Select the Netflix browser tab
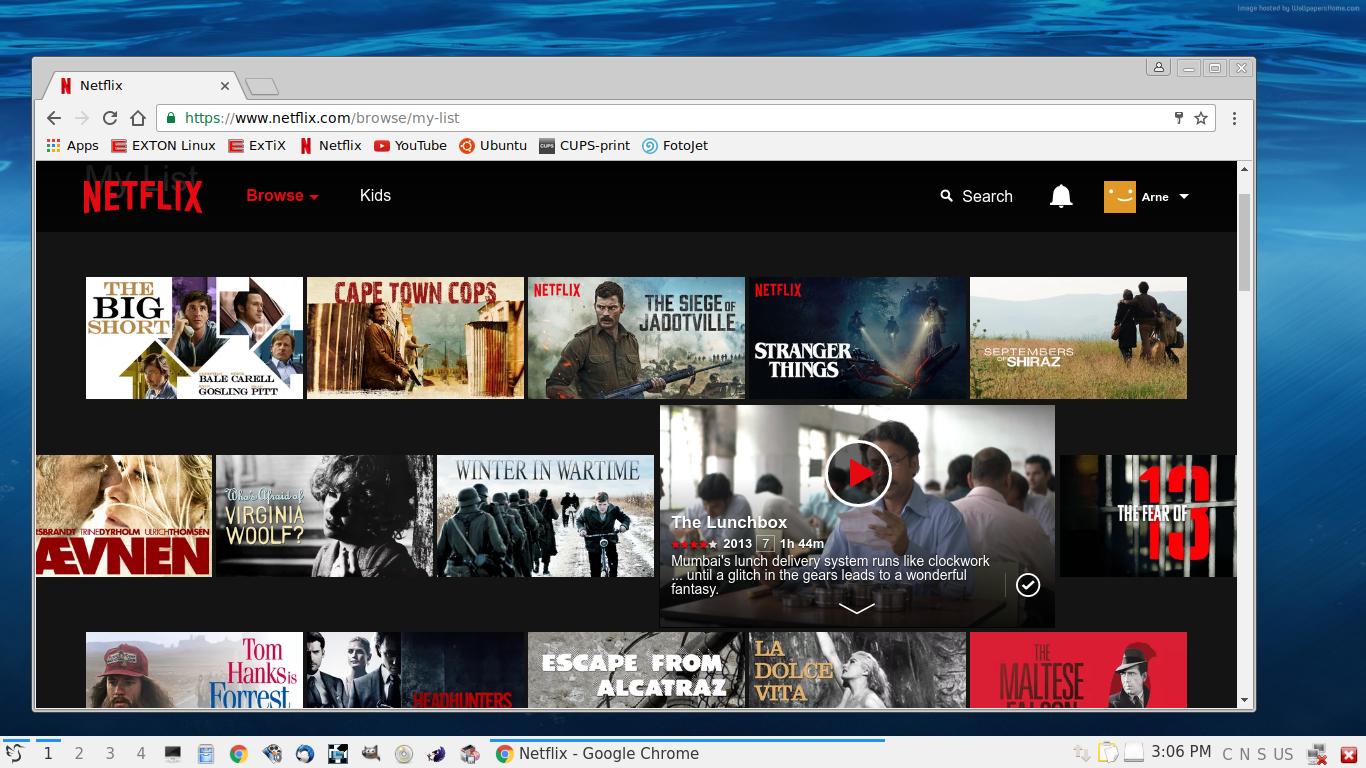This screenshot has width=1366, height=768. [x=140, y=86]
